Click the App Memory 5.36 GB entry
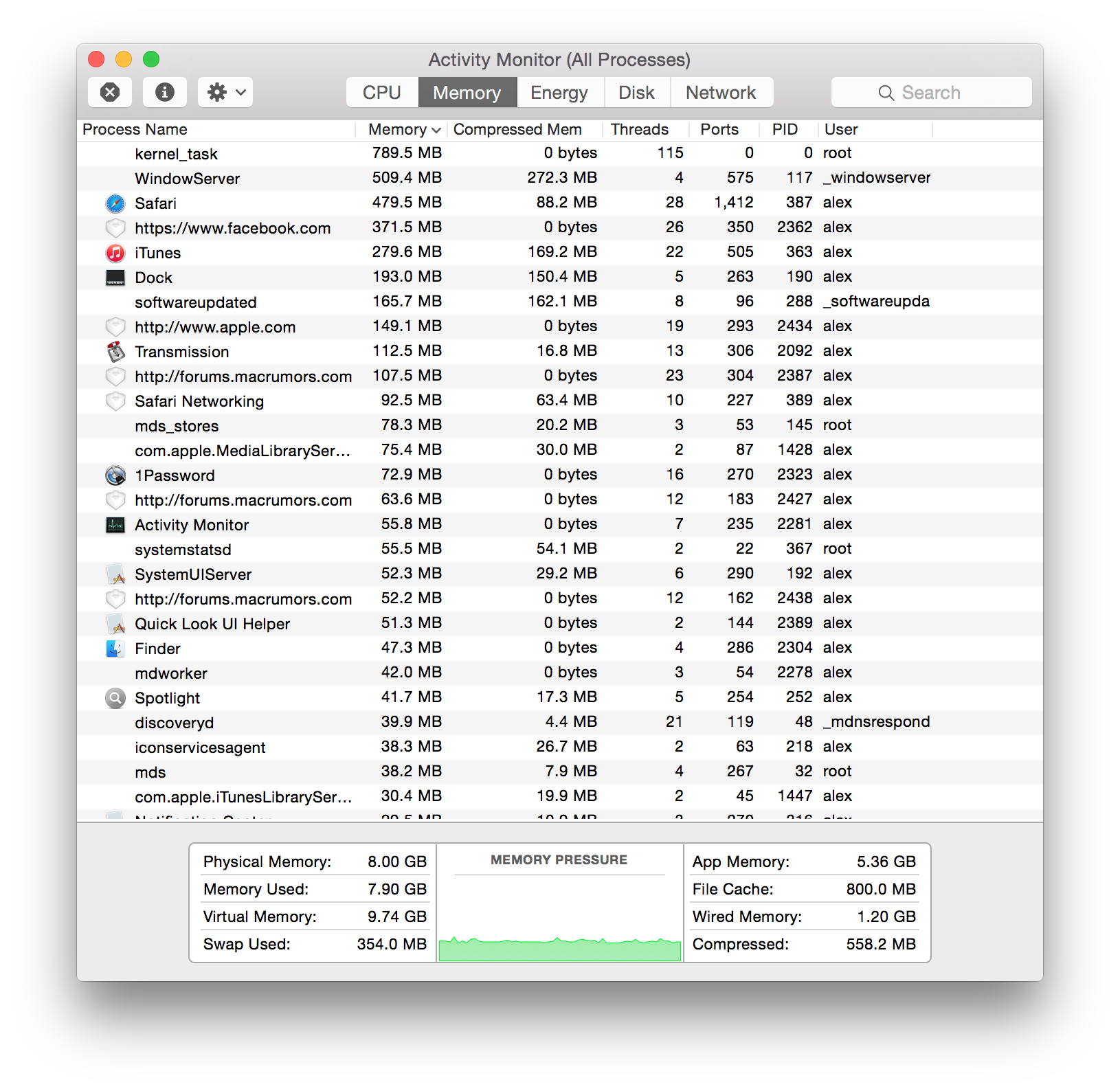The image size is (1120, 1091). pyautogui.click(x=804, y=862)
